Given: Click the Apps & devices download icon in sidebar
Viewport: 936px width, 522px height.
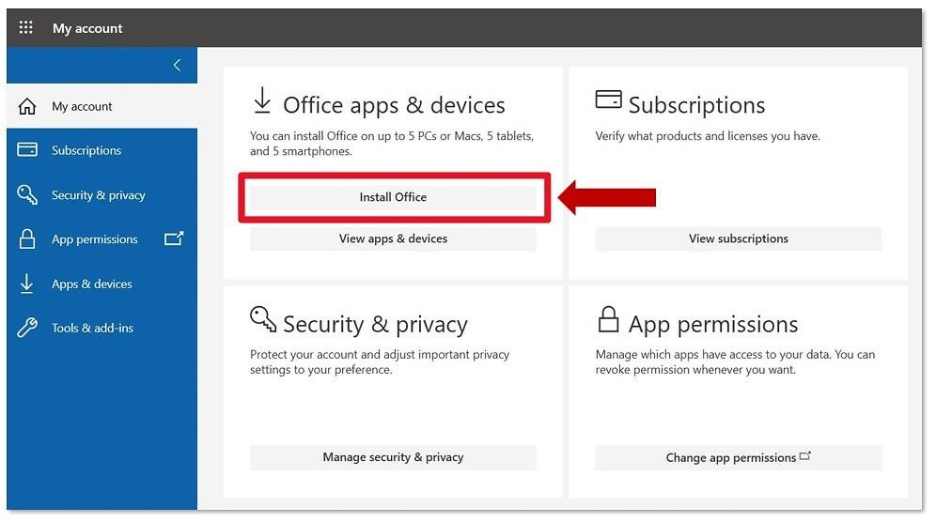Looking at the screenshot, I should pyautogui.click(x=27, y=284).
